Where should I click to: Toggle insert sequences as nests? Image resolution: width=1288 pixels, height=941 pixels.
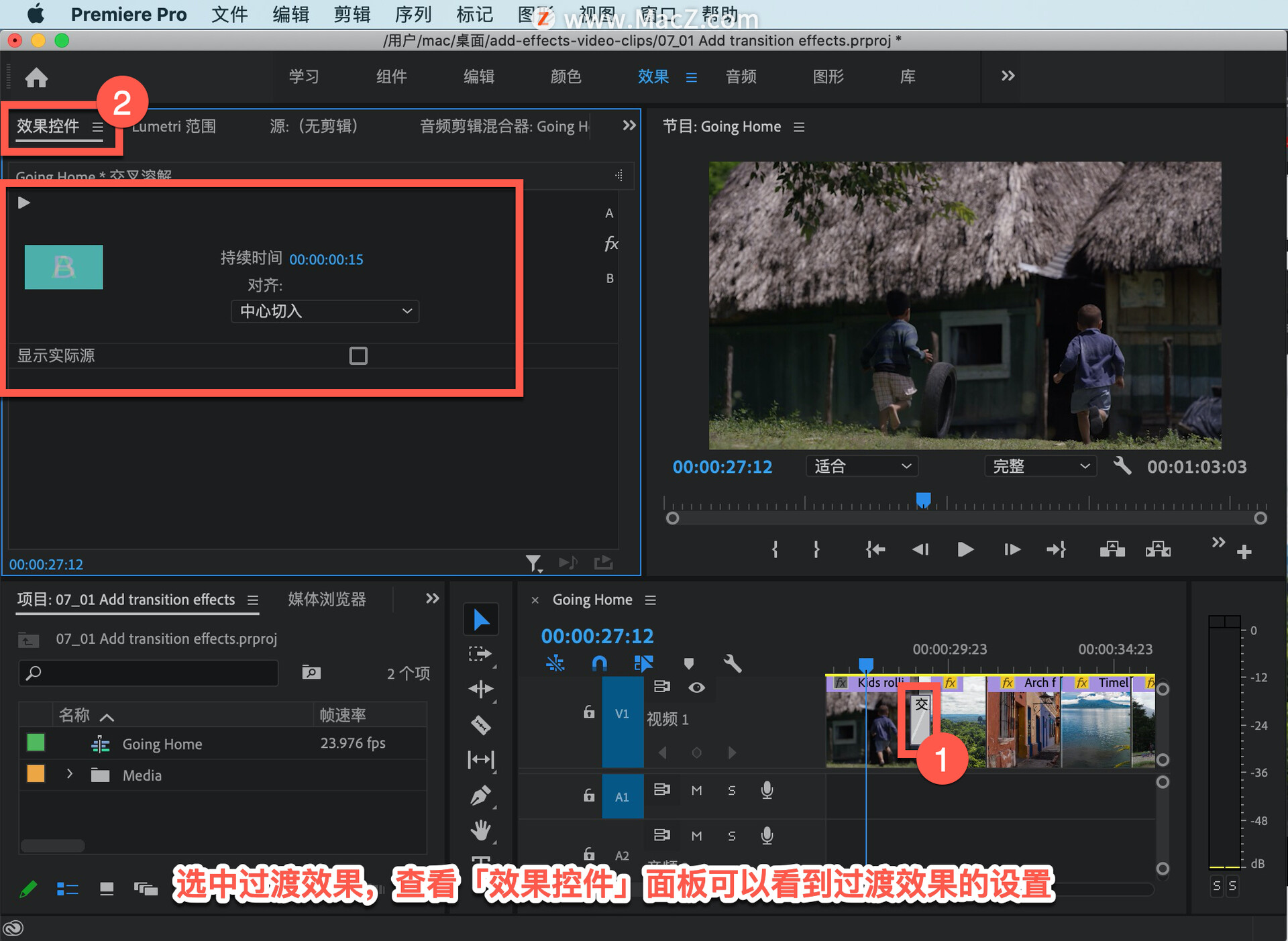pos(555,664)
